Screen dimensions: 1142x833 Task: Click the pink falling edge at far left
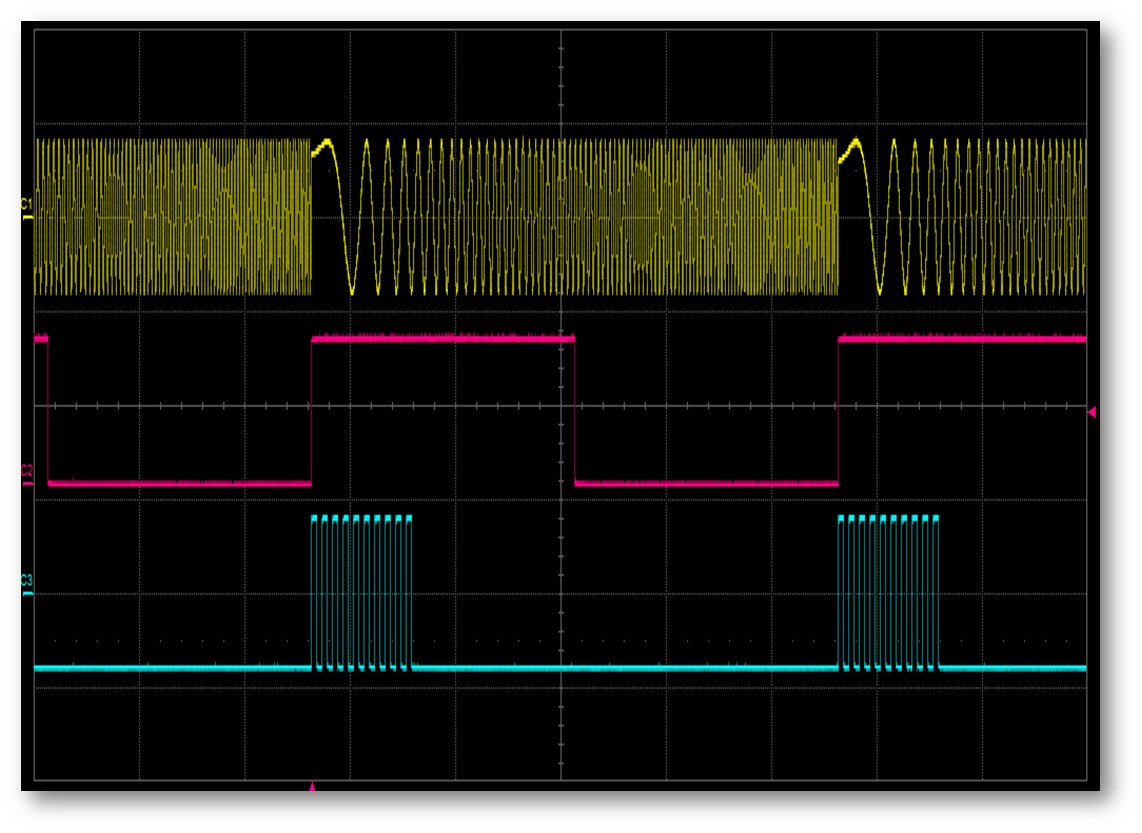pyautogui.click(x=48, y=410)
